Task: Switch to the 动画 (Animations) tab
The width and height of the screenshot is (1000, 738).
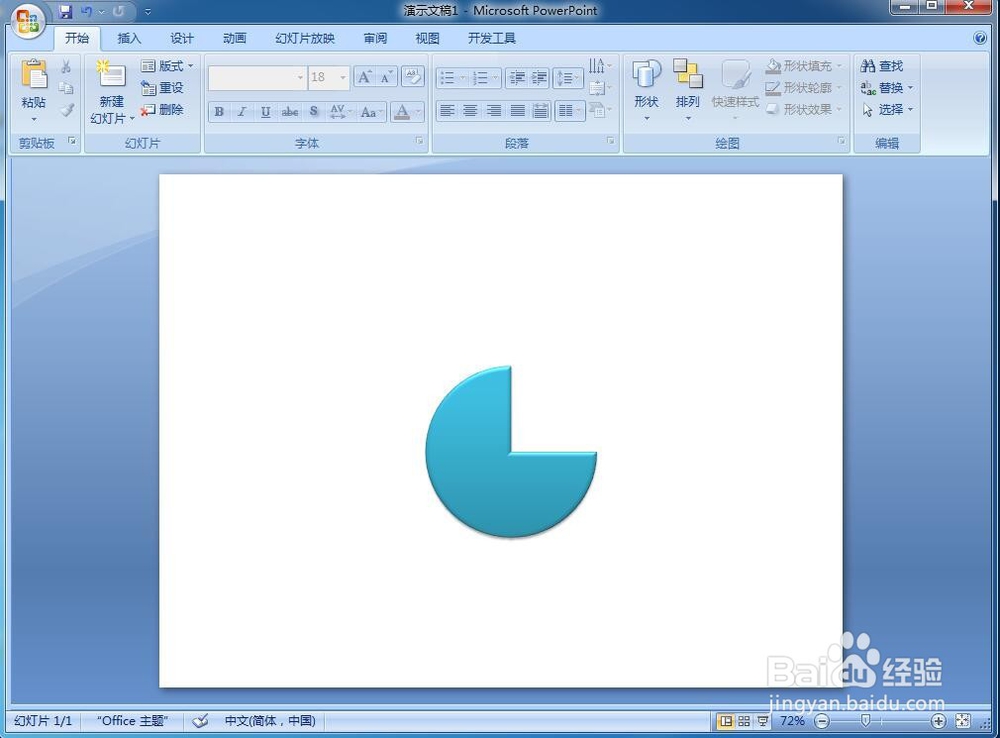Action: (234, 38)
